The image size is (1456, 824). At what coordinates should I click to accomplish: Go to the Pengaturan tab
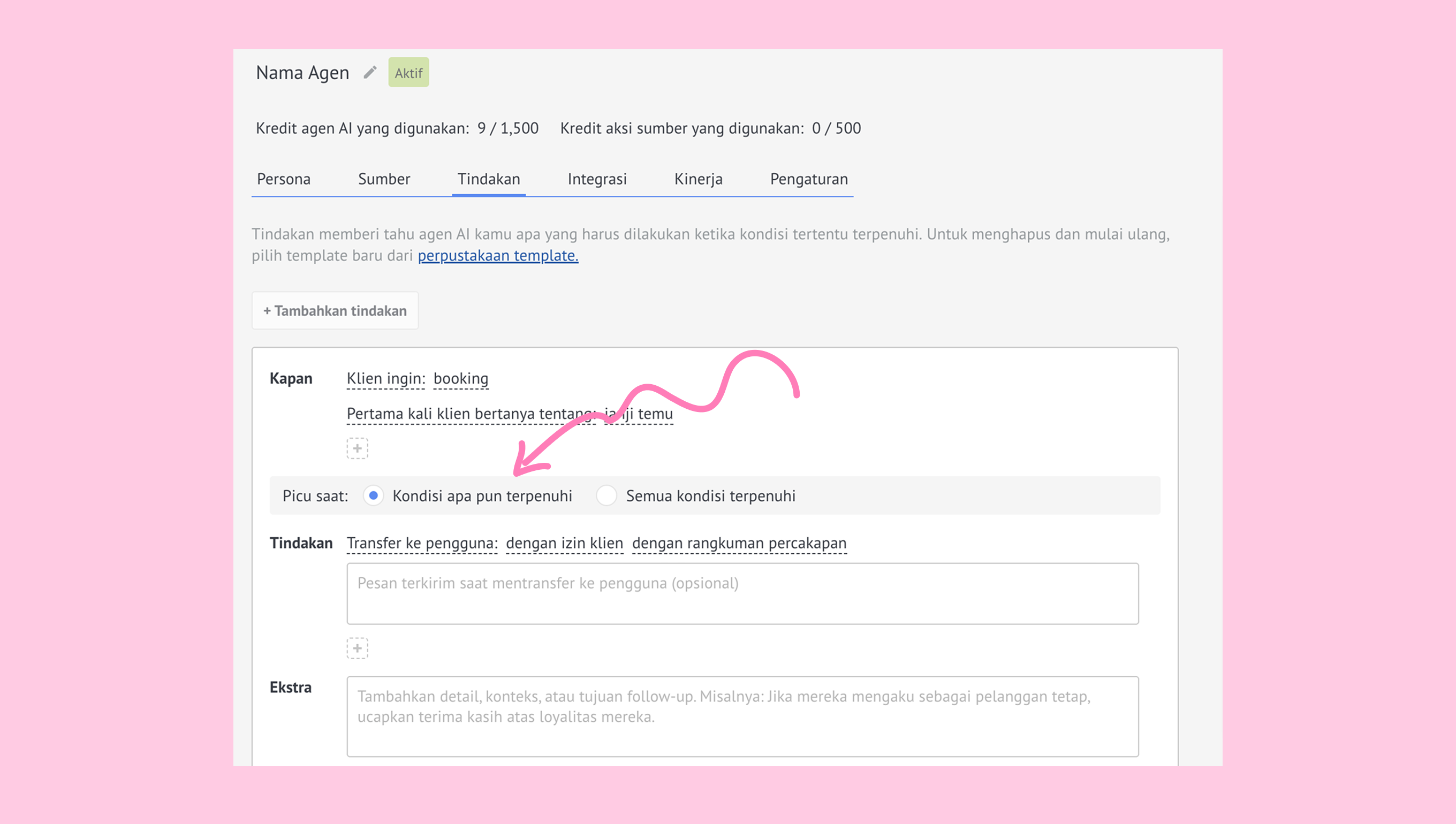click(808, 179)
